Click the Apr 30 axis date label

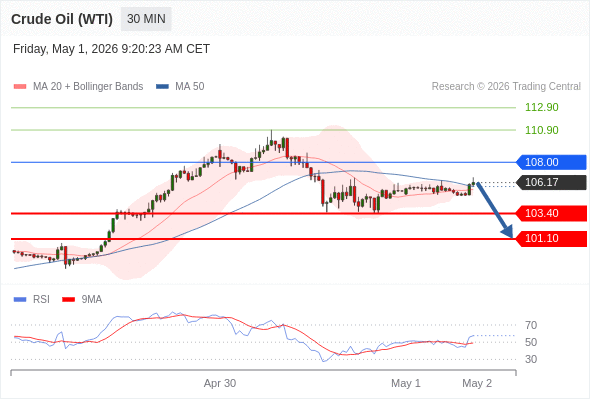220,383
